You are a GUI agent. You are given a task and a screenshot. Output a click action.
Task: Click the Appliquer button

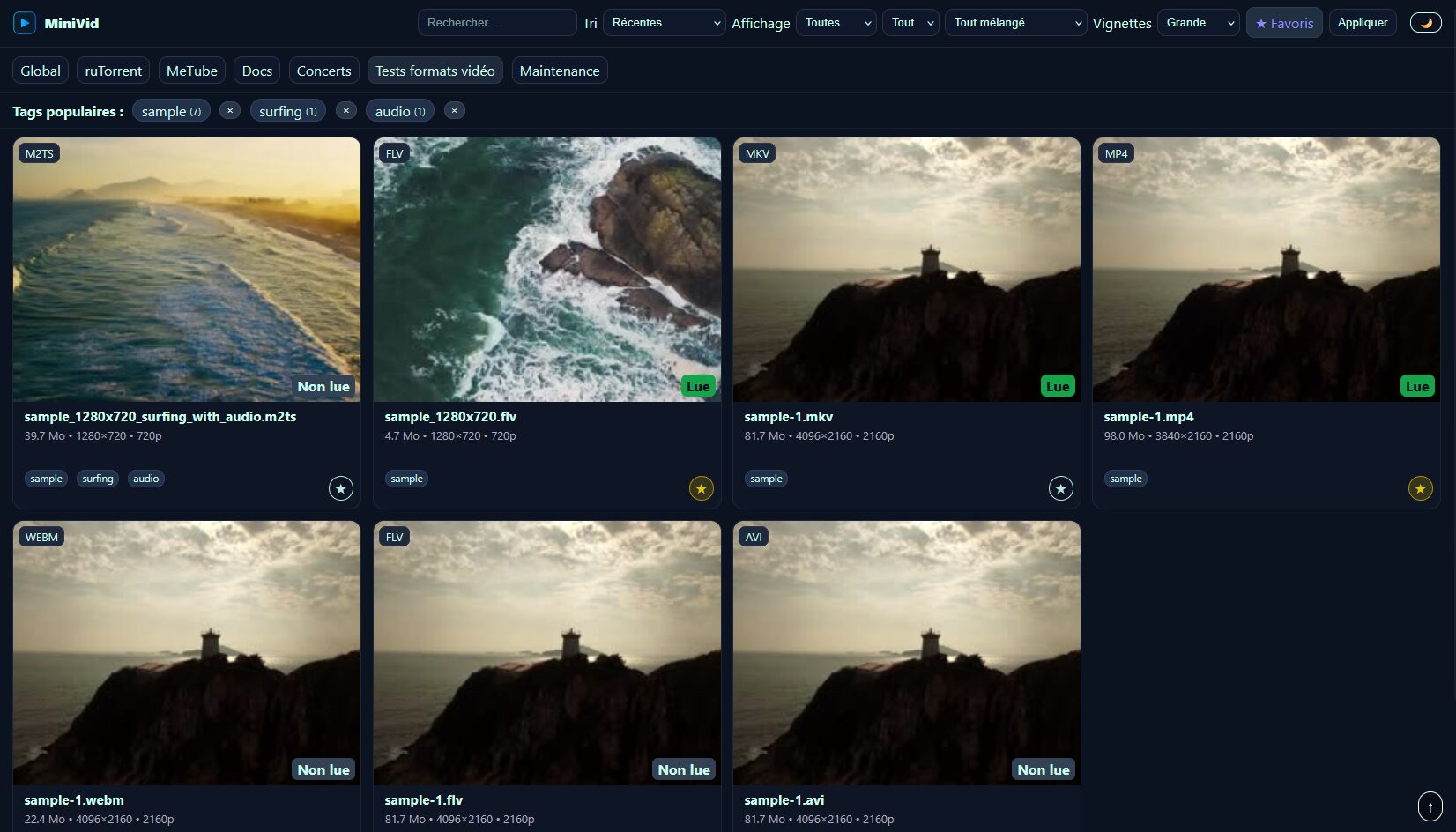[1363, 23]
